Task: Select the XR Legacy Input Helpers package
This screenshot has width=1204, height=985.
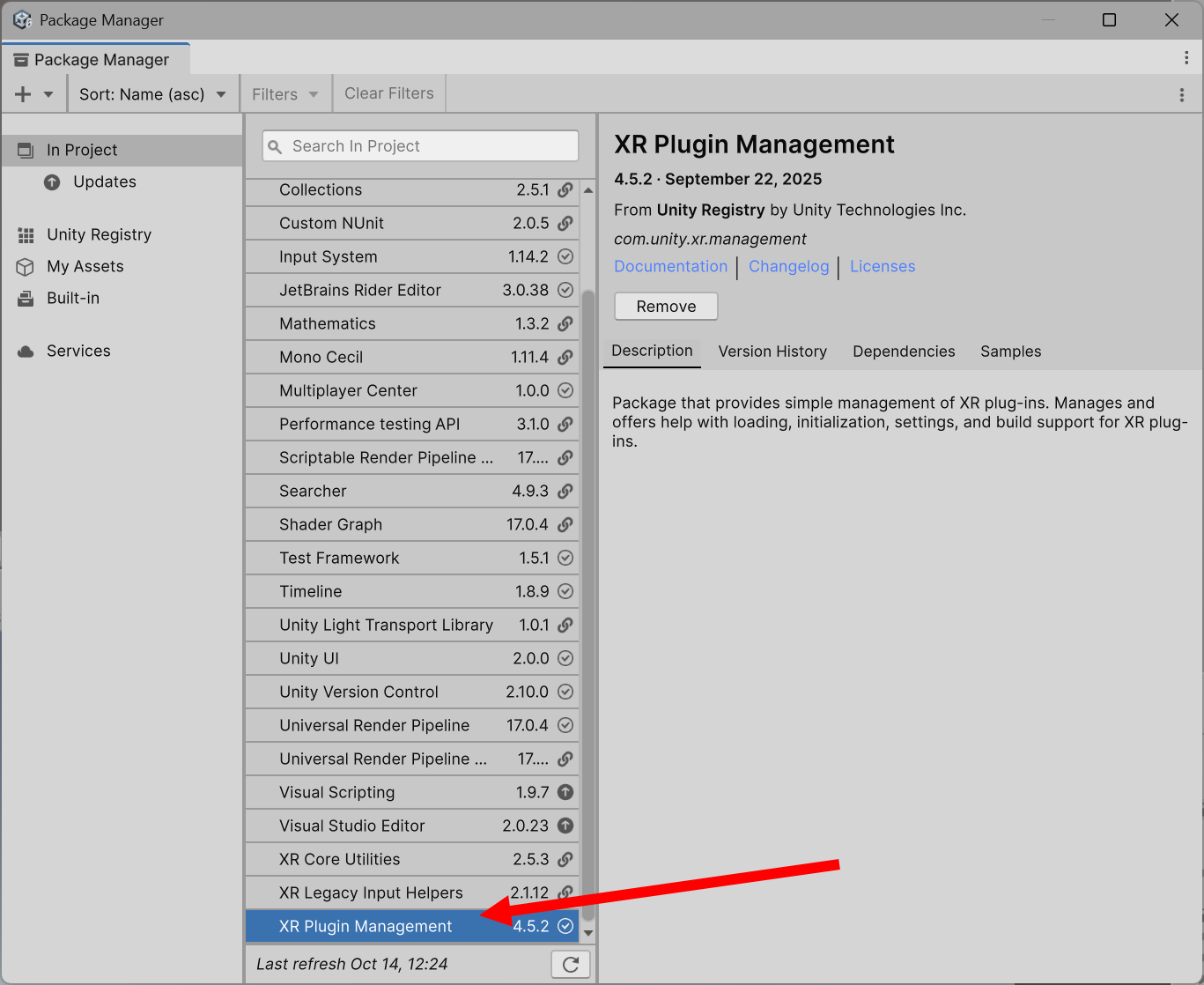Action: click(x=412, y=892)
